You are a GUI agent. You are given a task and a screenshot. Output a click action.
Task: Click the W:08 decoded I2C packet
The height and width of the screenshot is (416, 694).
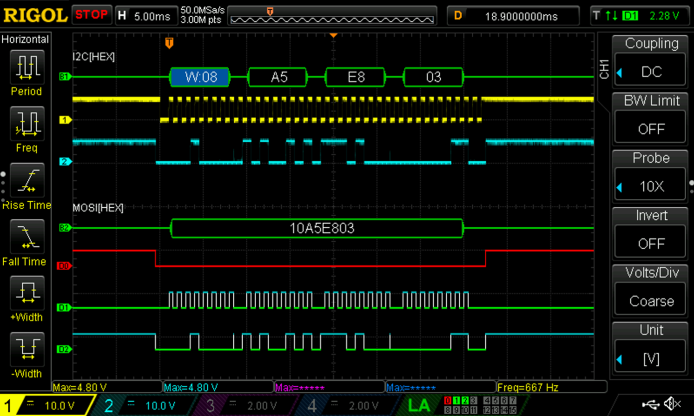pos(200,77)
